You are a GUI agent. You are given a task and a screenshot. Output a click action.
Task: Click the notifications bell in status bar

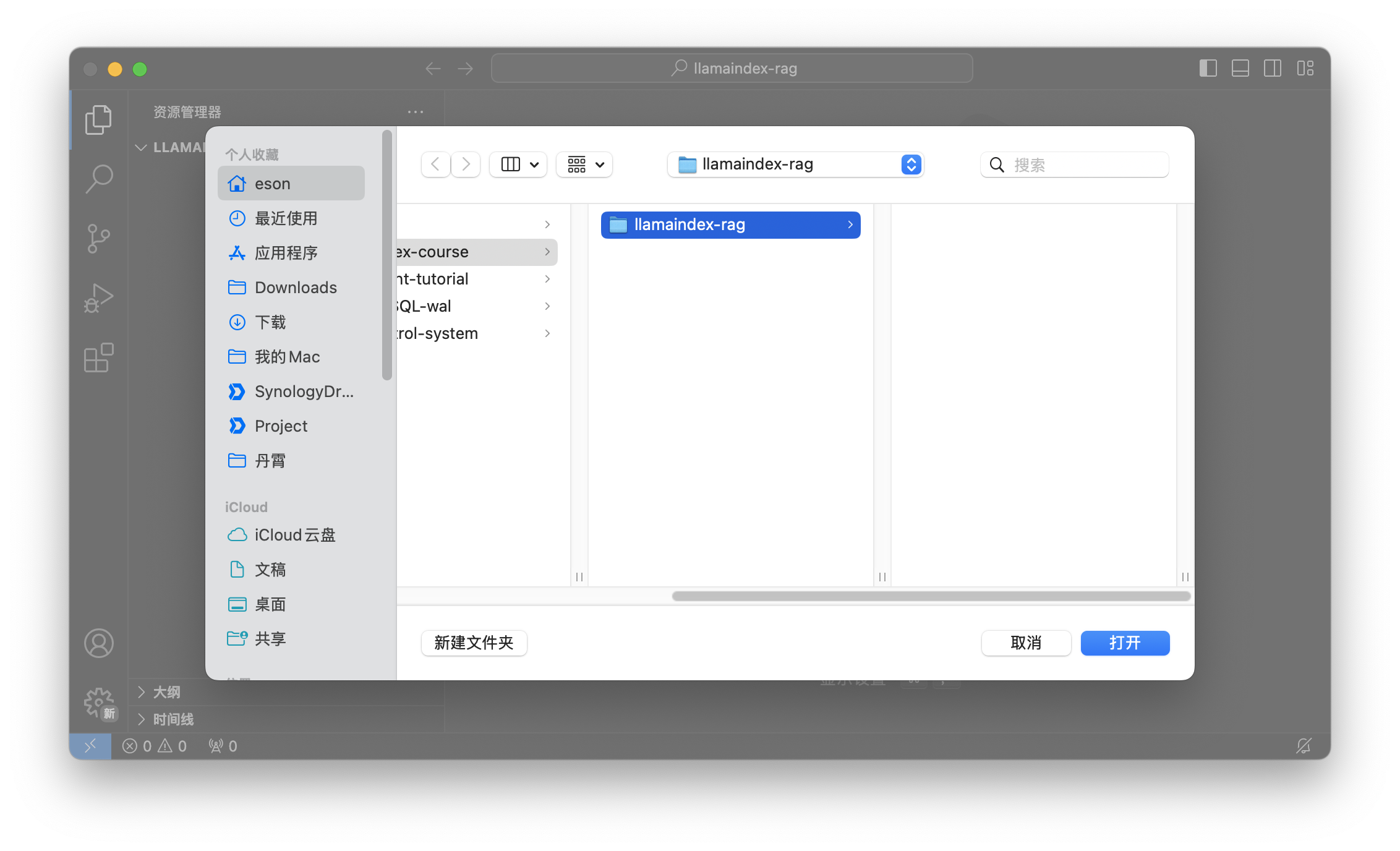1304,746
